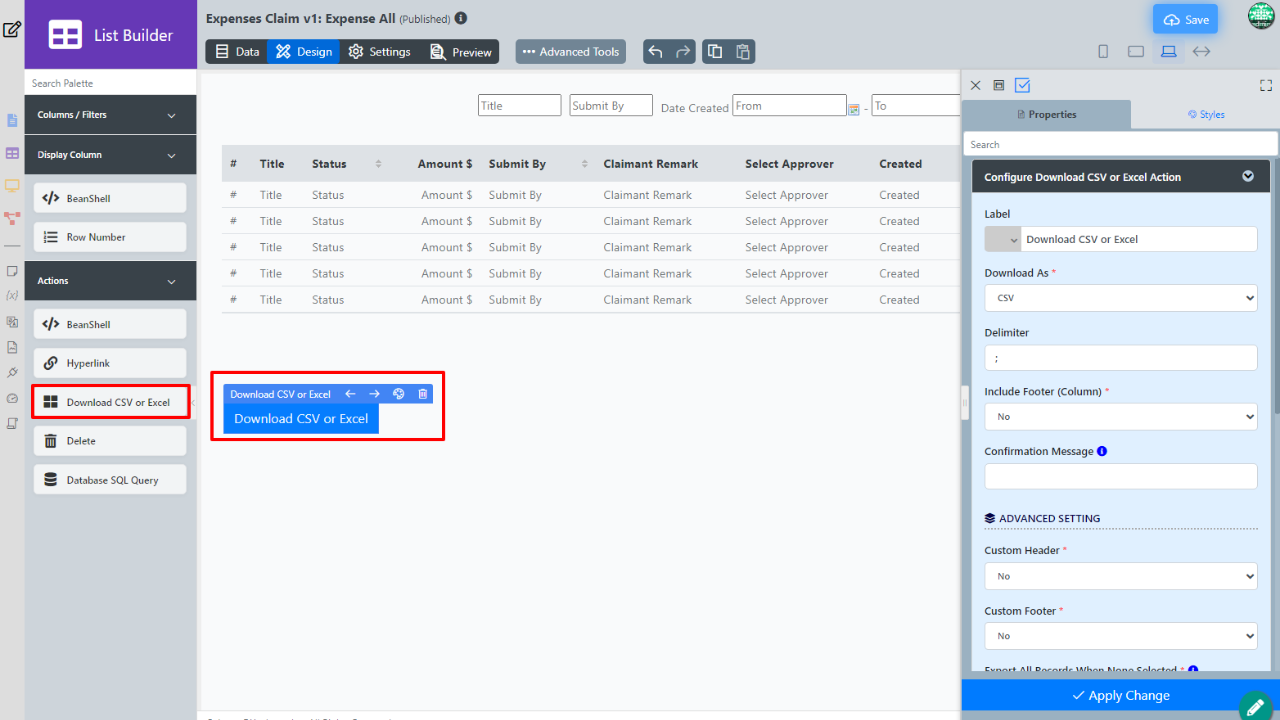Switch to the Styles tab

click(x=1205, y=115)
